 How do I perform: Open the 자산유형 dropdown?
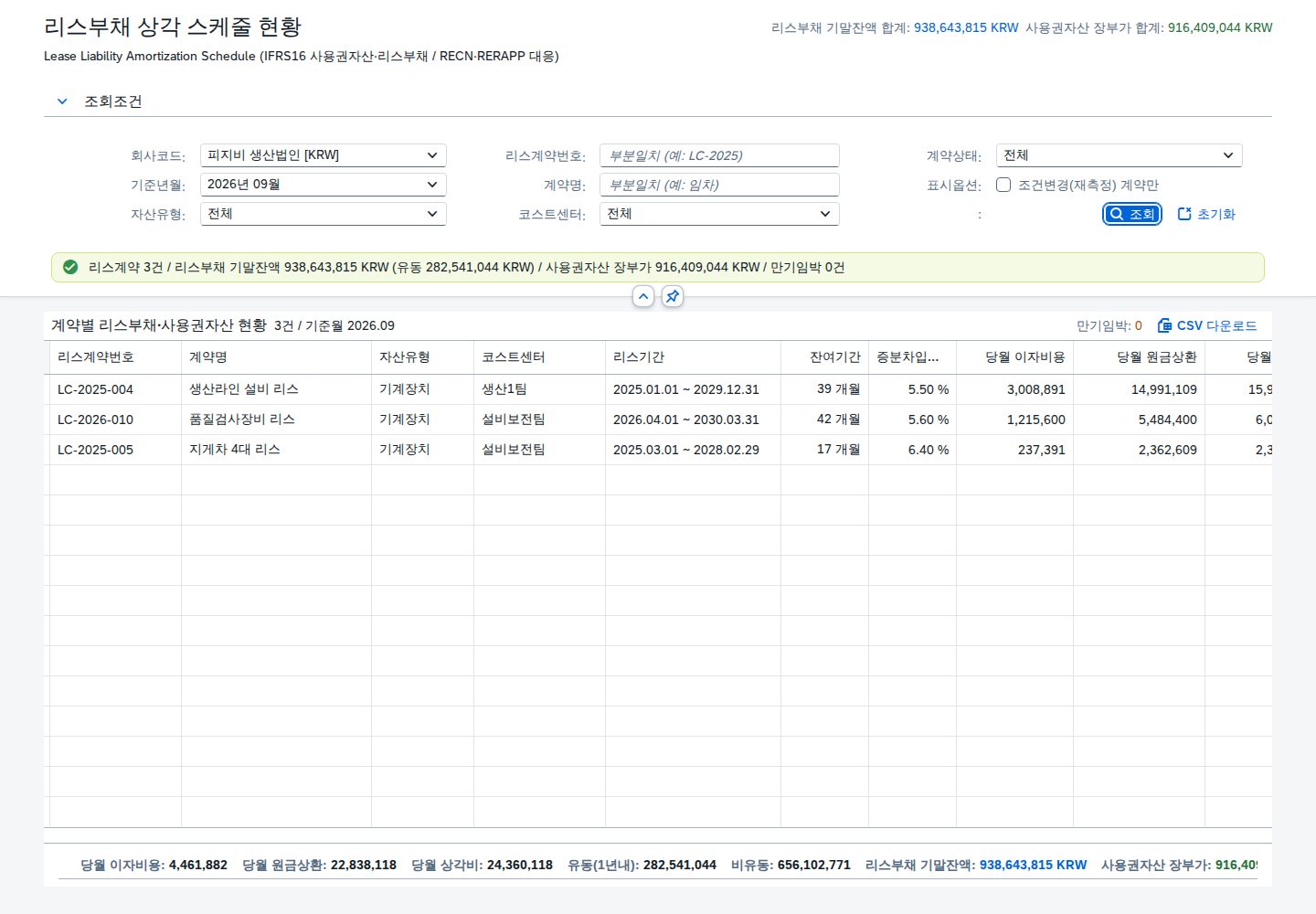[323, 214]
